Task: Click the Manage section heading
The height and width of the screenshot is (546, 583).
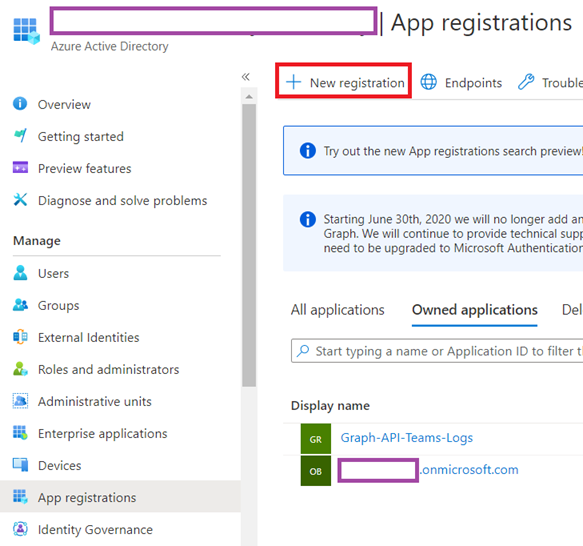Action: tap(36, 241)
